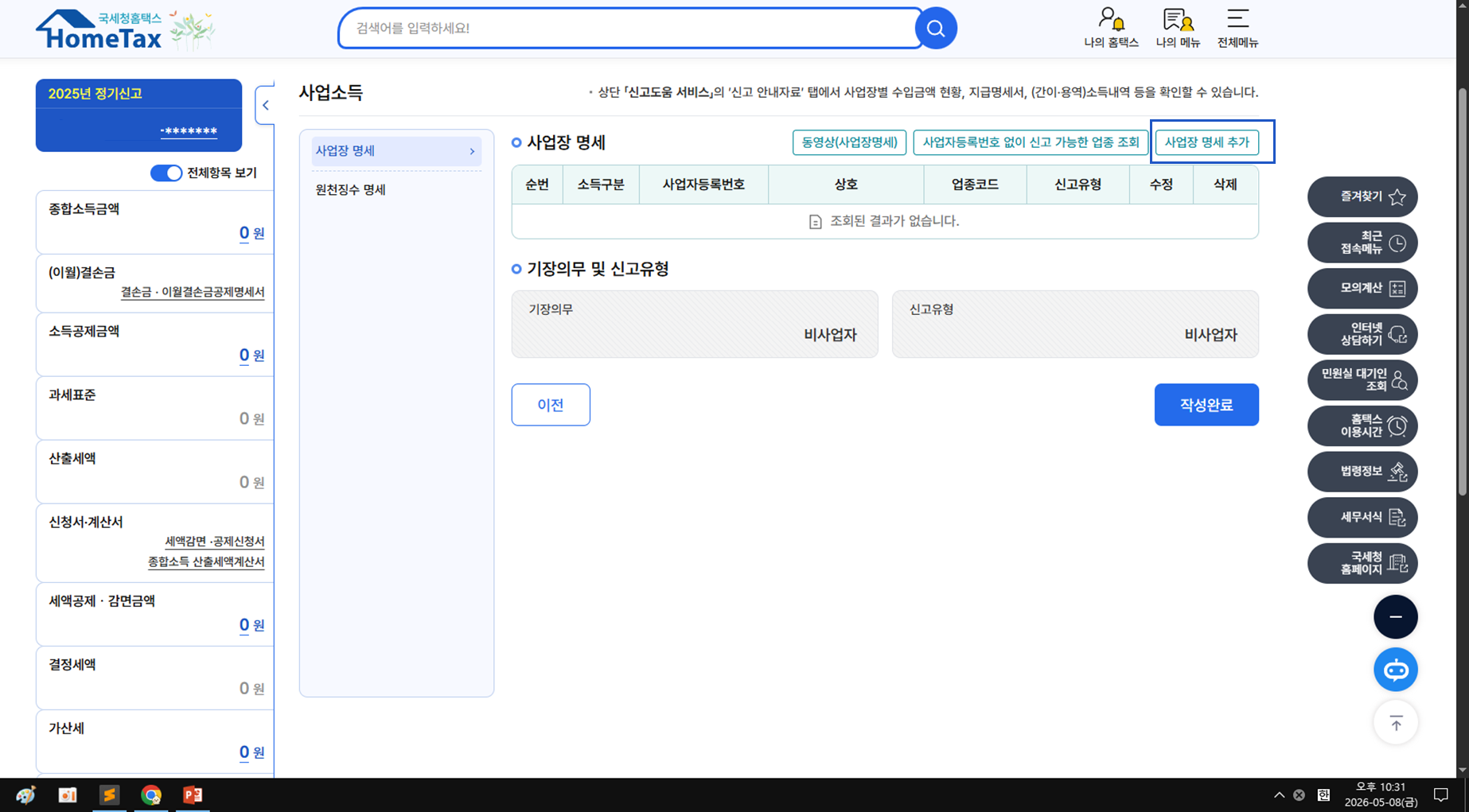Focus the 검색어를 입력하세요 search field
The image size is (1469, 812).
tap(630, 29)
